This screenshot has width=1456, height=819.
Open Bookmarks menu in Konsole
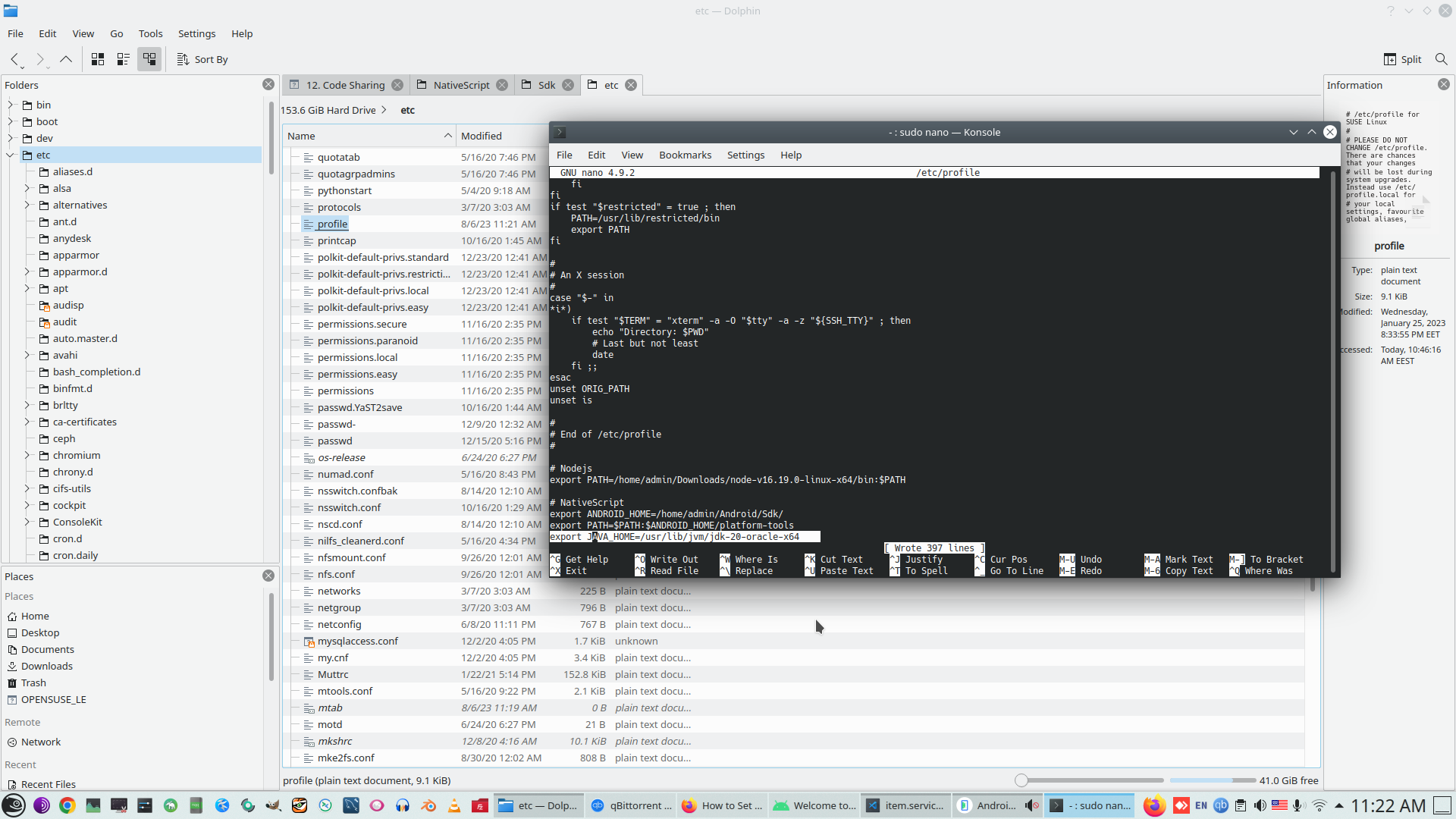pos(685,155)
